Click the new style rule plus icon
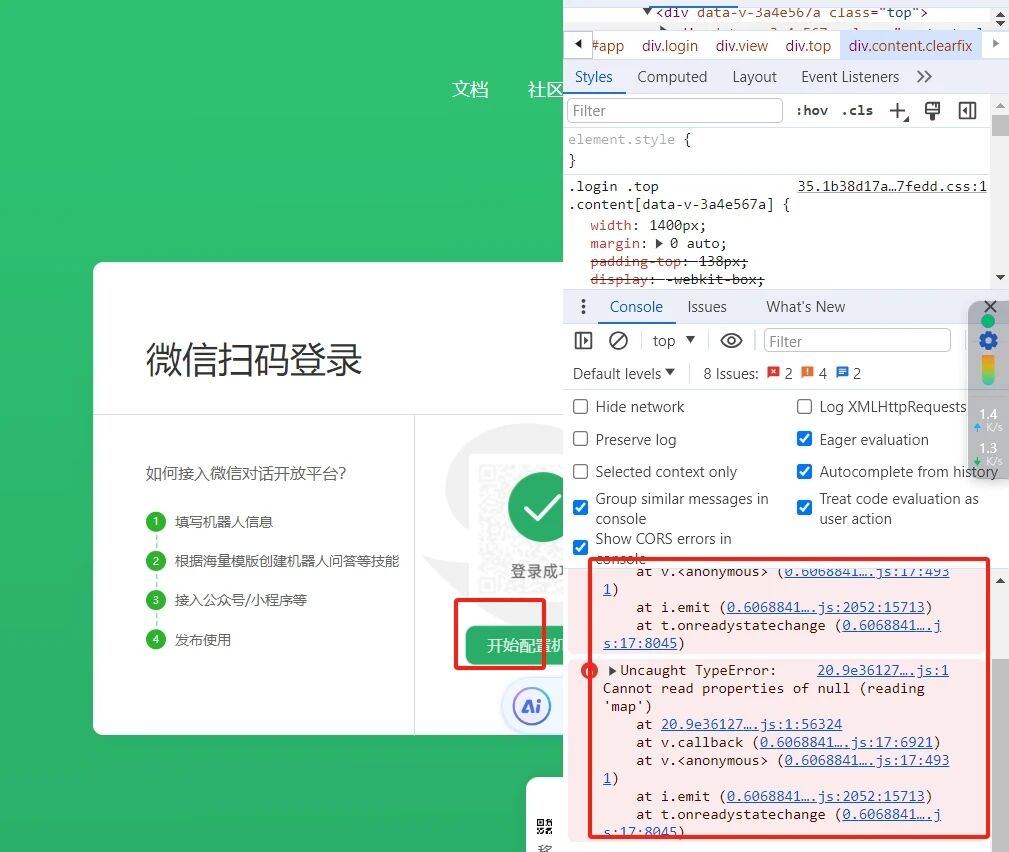 coord(898,111)
